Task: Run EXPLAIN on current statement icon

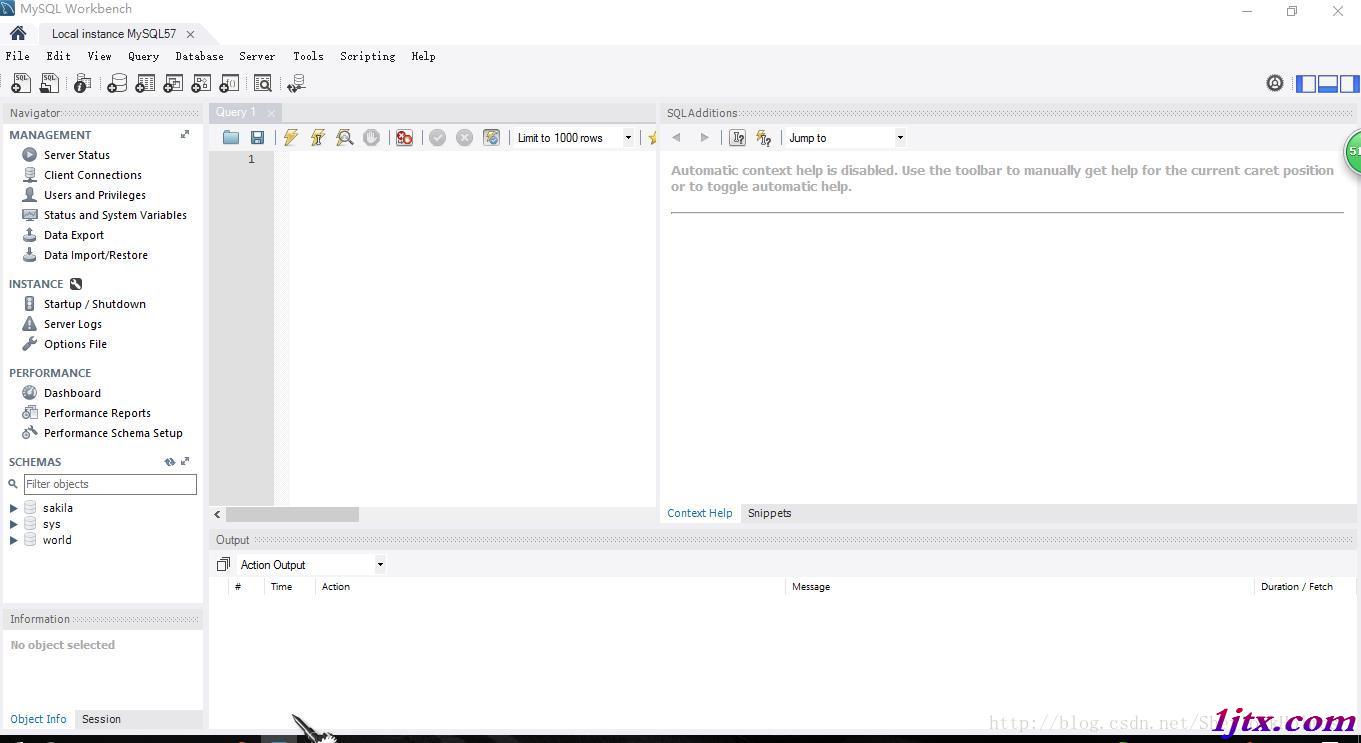Action: [x=345, y=138]
